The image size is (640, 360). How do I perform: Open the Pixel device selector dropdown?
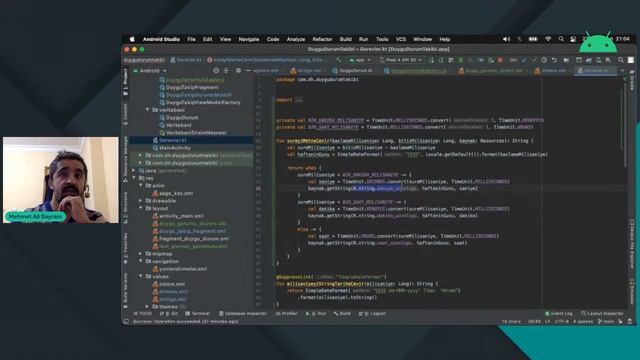tap(400, 60)
